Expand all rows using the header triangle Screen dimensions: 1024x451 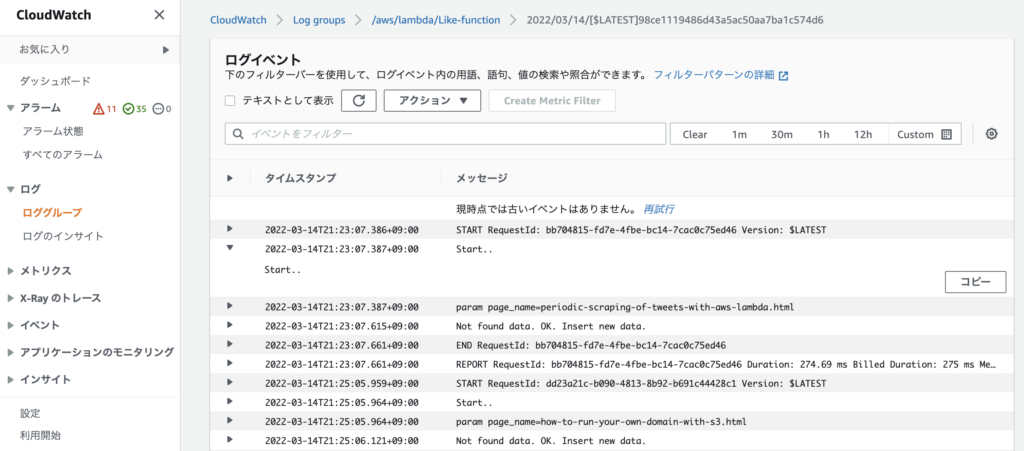[x=230, y=178]
